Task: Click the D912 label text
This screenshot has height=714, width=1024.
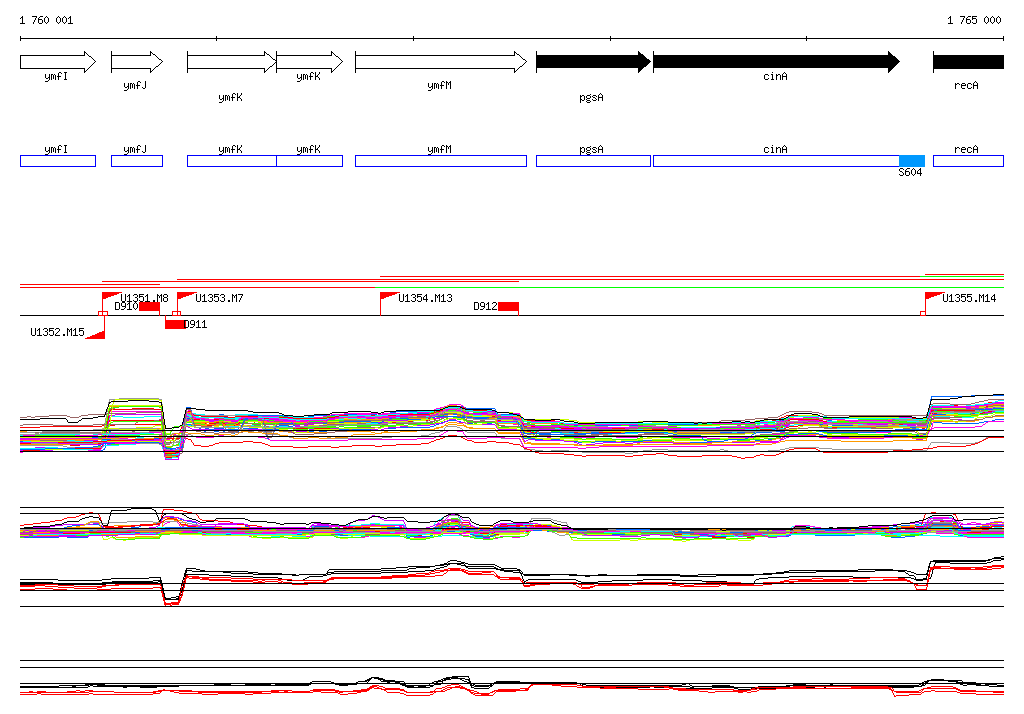Action: pyautogui.click(x=485, y=306)
